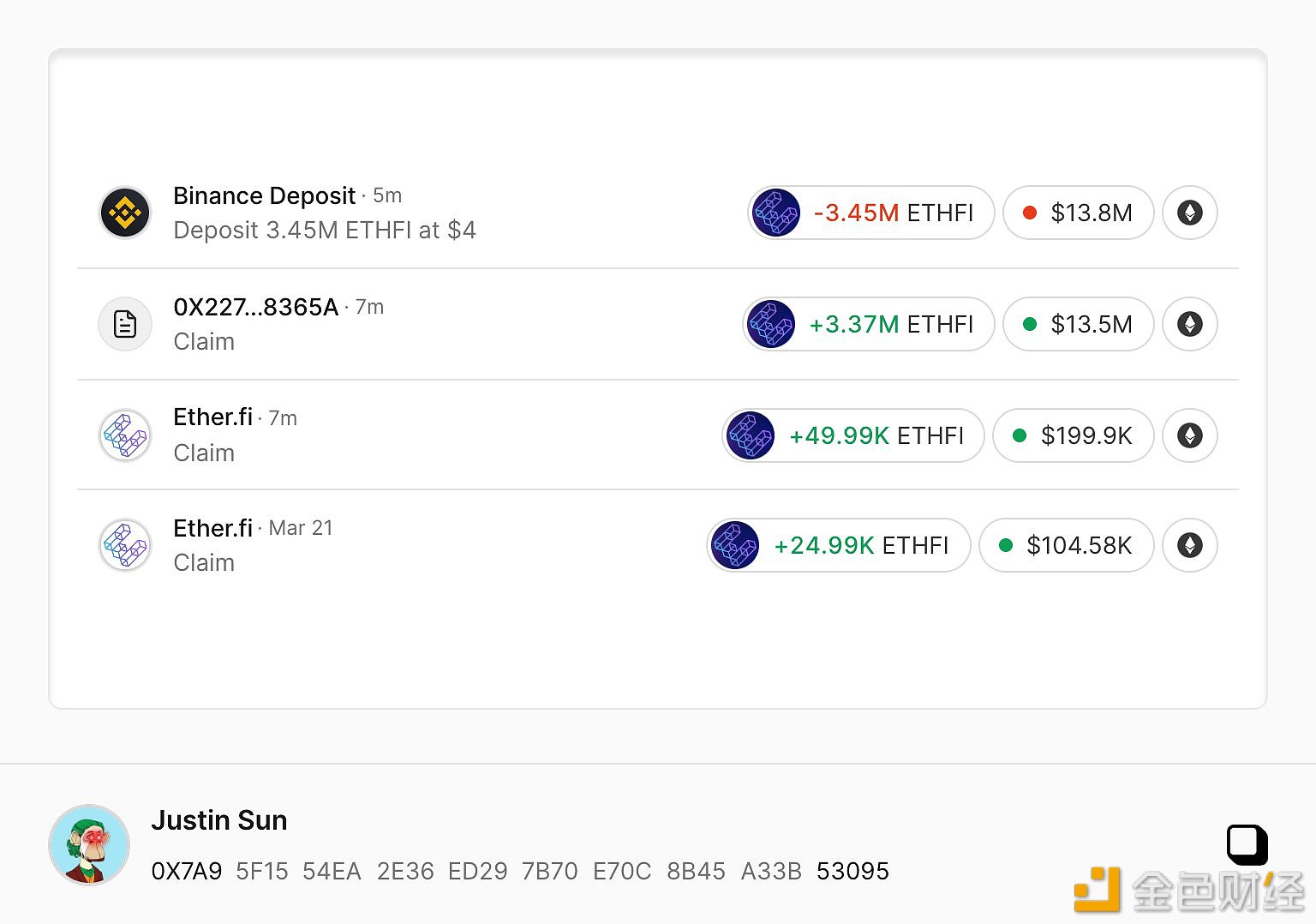Click the 'Mar 21' date label
The height and width of the screenshot is (924, 1316).
coord(301,528)
